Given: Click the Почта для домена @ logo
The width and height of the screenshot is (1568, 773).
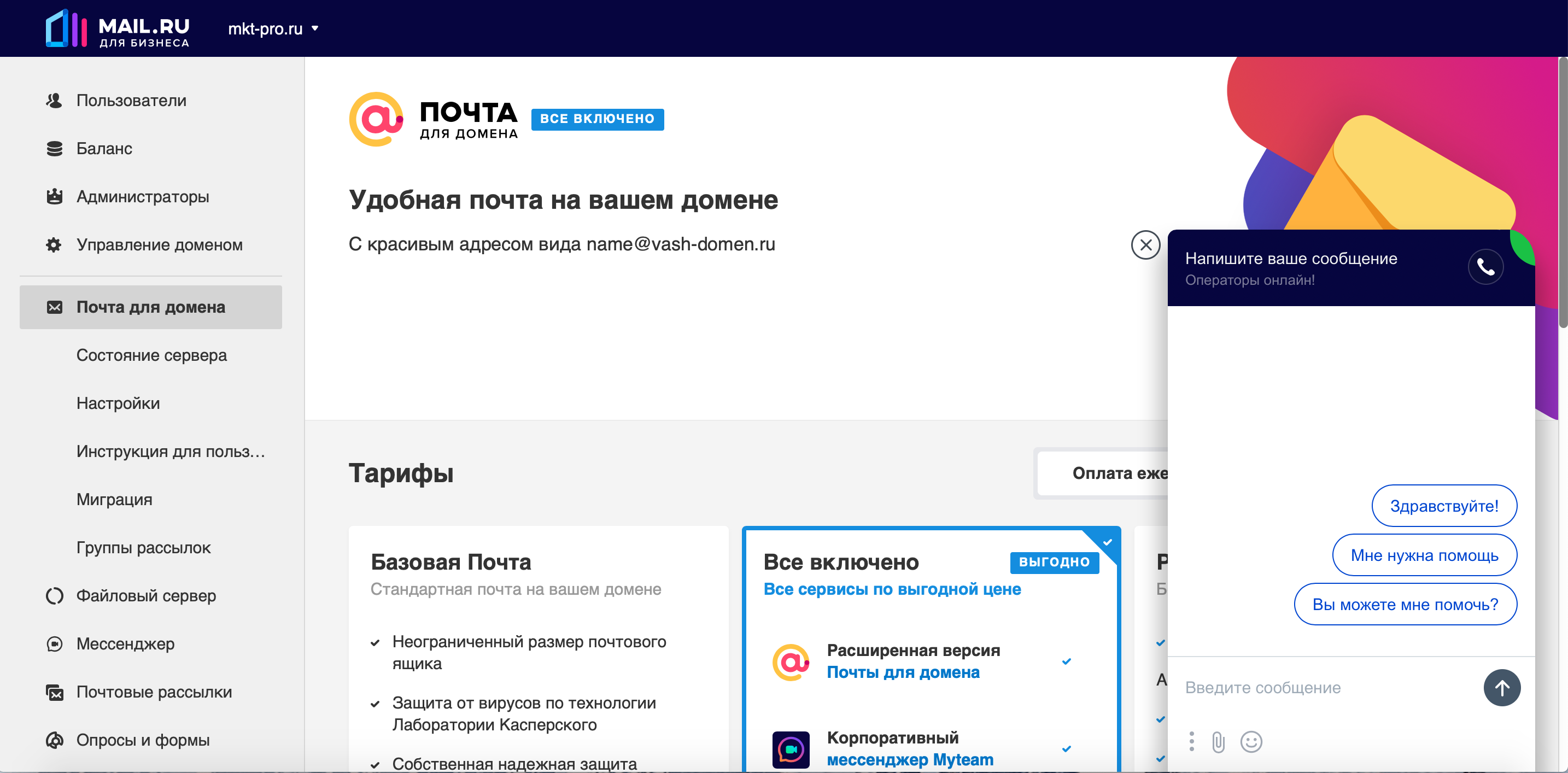Looking at the screenshot, I should [x=376, y=119].
